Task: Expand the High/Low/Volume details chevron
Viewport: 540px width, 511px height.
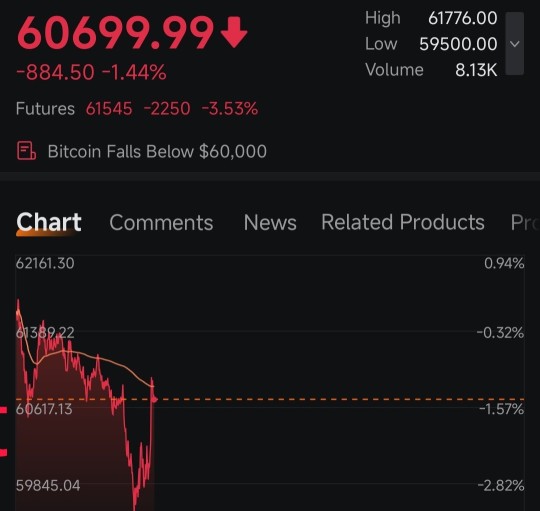Action: coord(515,44)
